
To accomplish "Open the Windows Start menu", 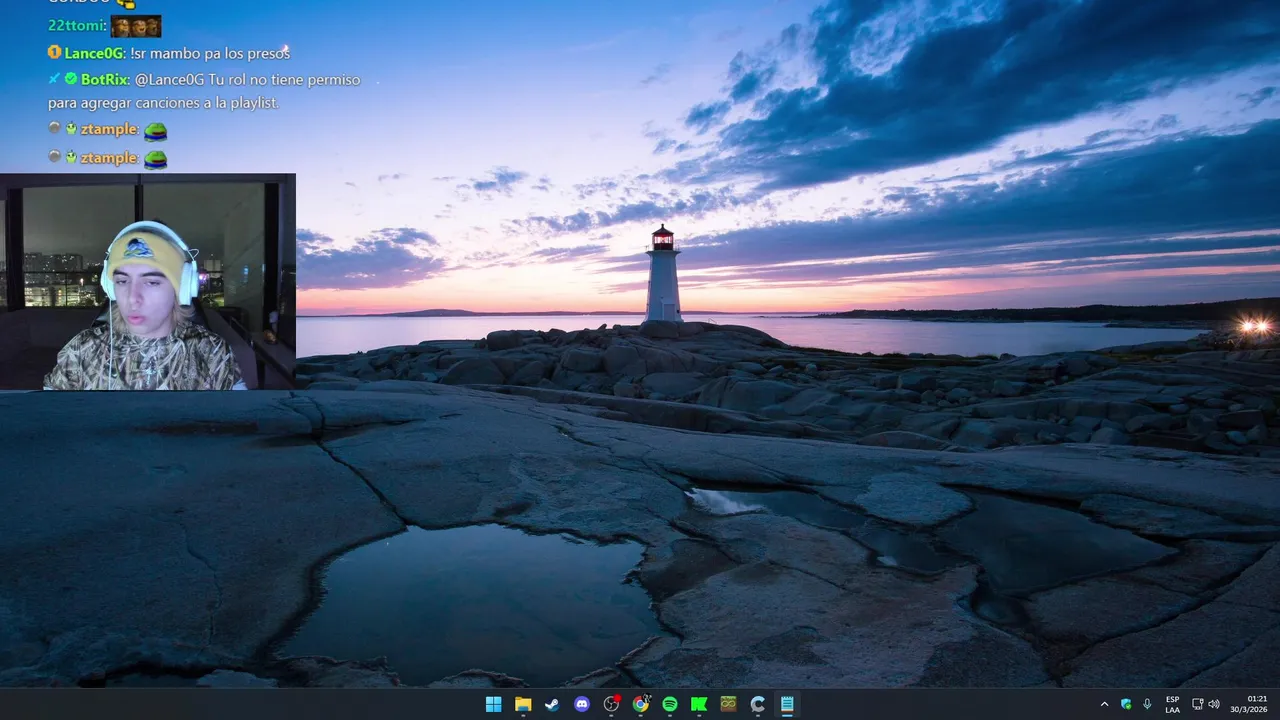I will point(493,704).
